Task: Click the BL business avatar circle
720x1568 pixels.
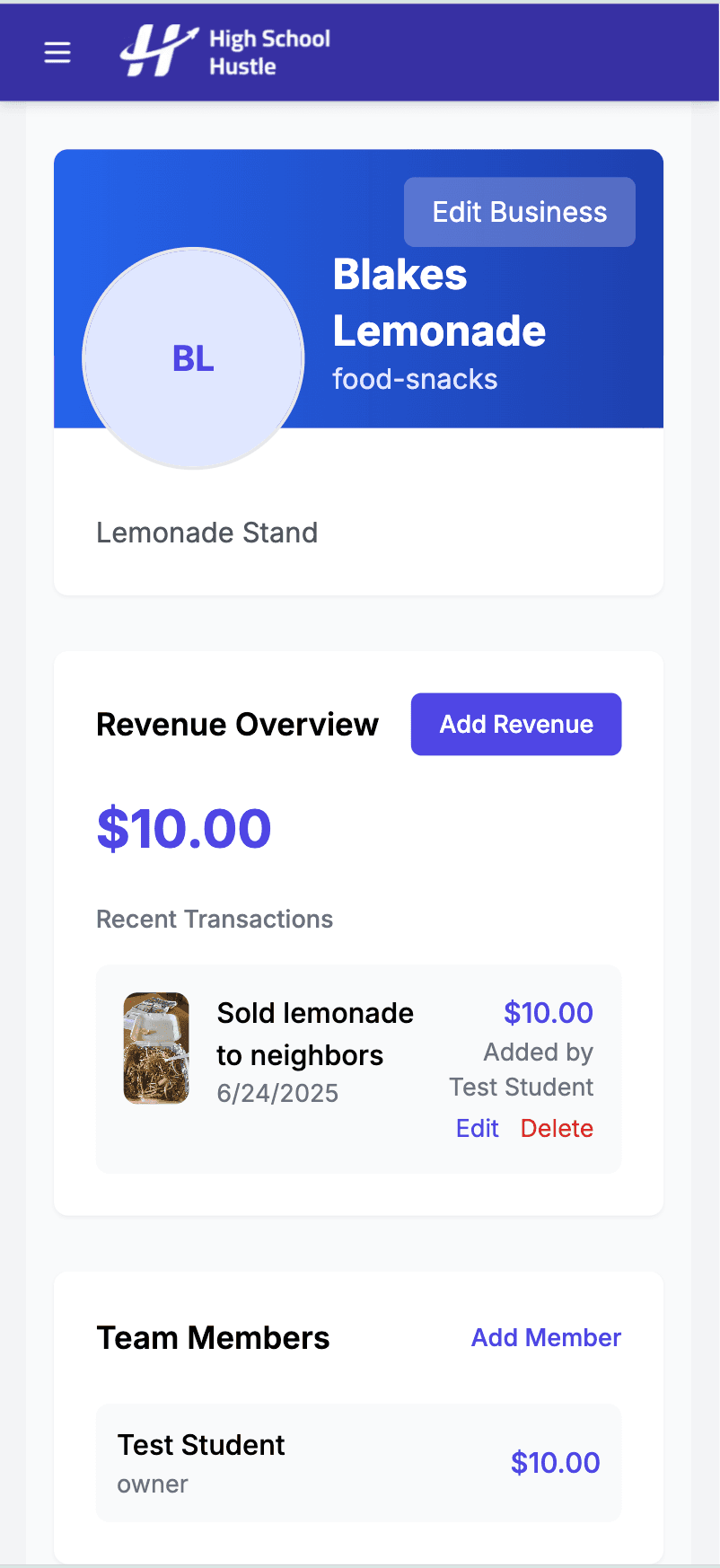Action: coord(193,358)
